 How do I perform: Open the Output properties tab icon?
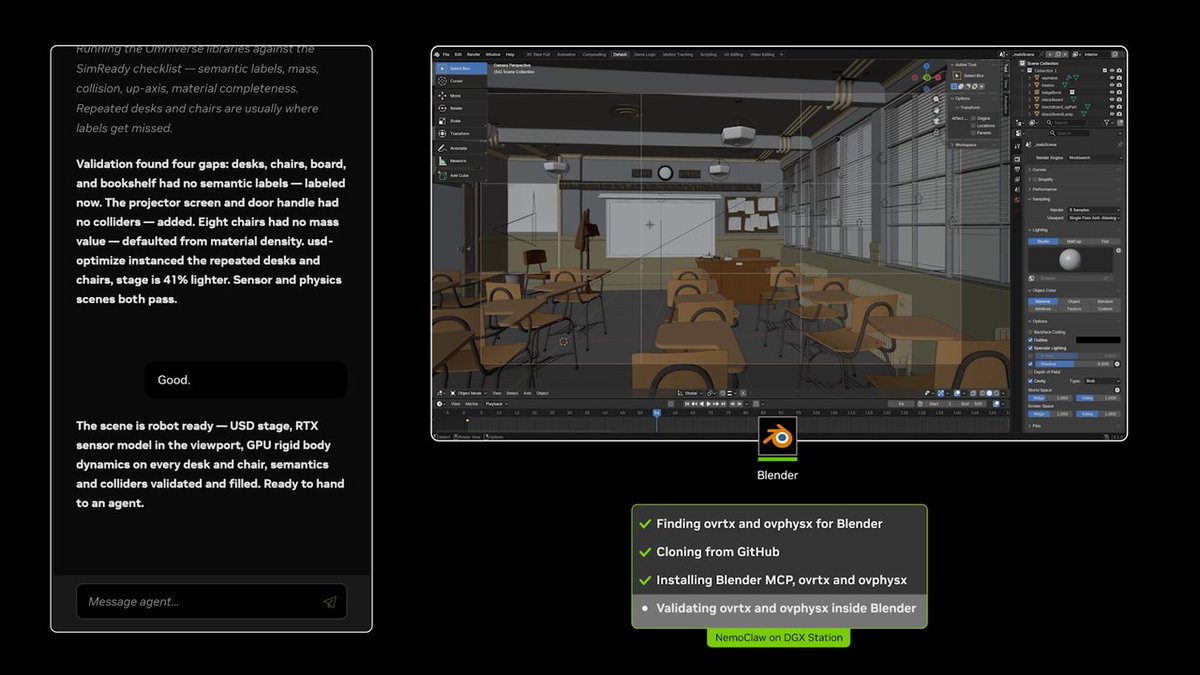(1017, 169)
